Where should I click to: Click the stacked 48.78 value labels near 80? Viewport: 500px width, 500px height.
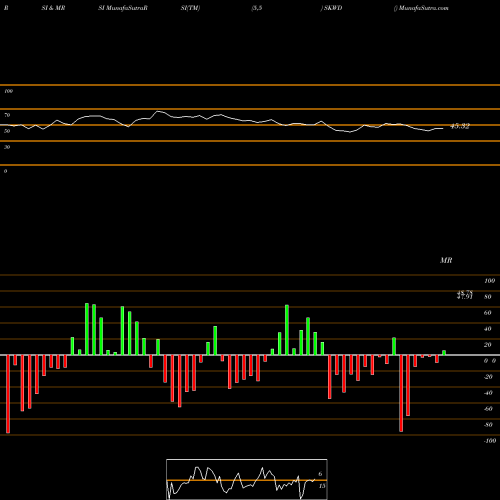point(465,295)
